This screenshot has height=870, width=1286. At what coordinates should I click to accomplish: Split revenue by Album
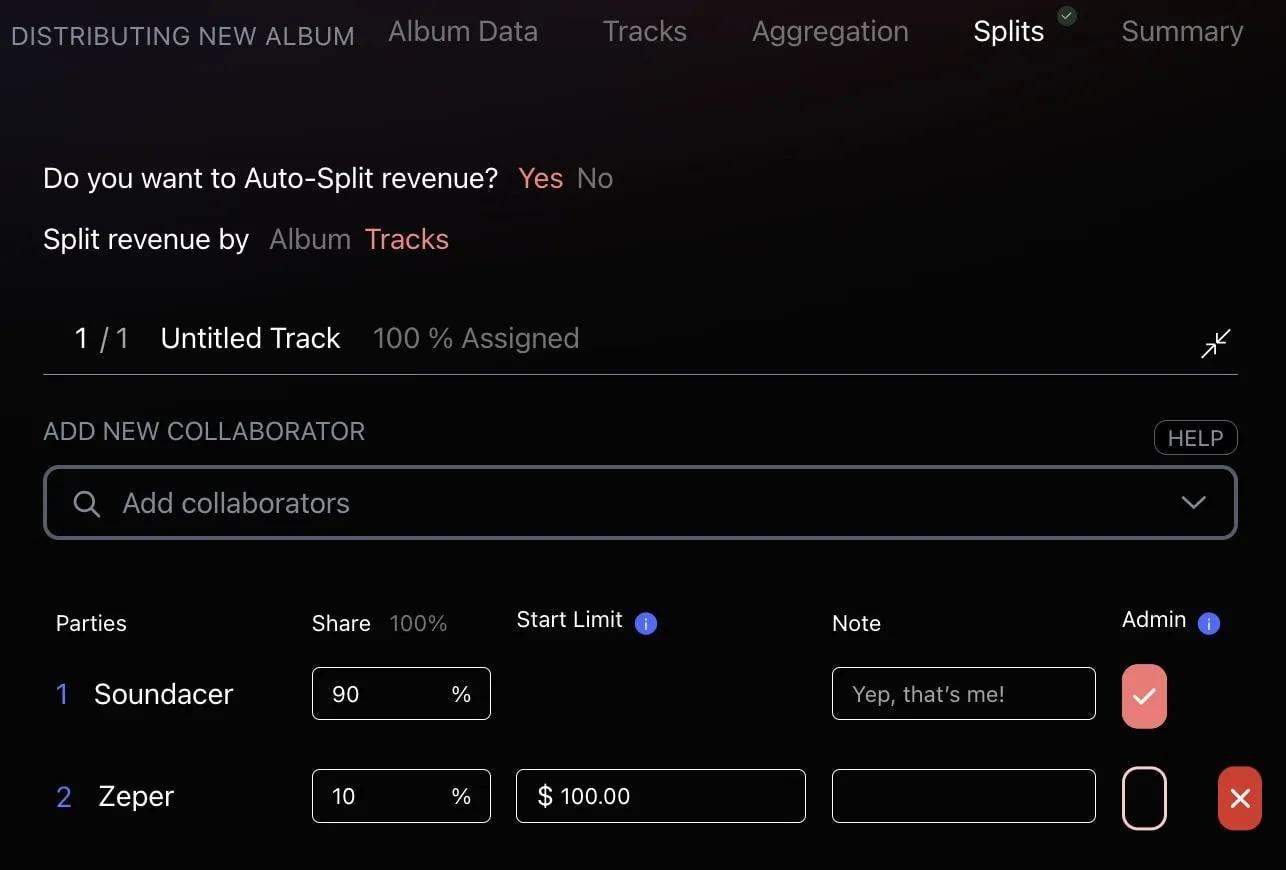[x=310, y=239]
